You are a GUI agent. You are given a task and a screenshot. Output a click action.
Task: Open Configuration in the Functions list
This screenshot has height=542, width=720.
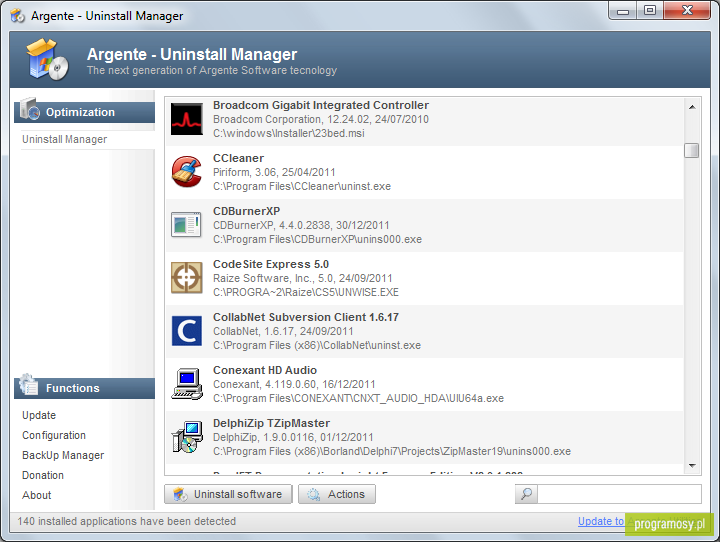pos(54,435)
